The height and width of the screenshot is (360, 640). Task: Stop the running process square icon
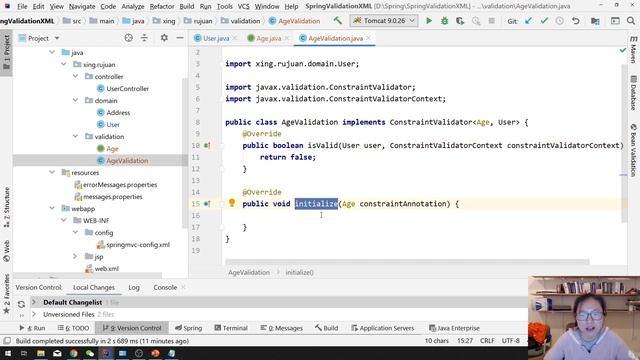491,21
